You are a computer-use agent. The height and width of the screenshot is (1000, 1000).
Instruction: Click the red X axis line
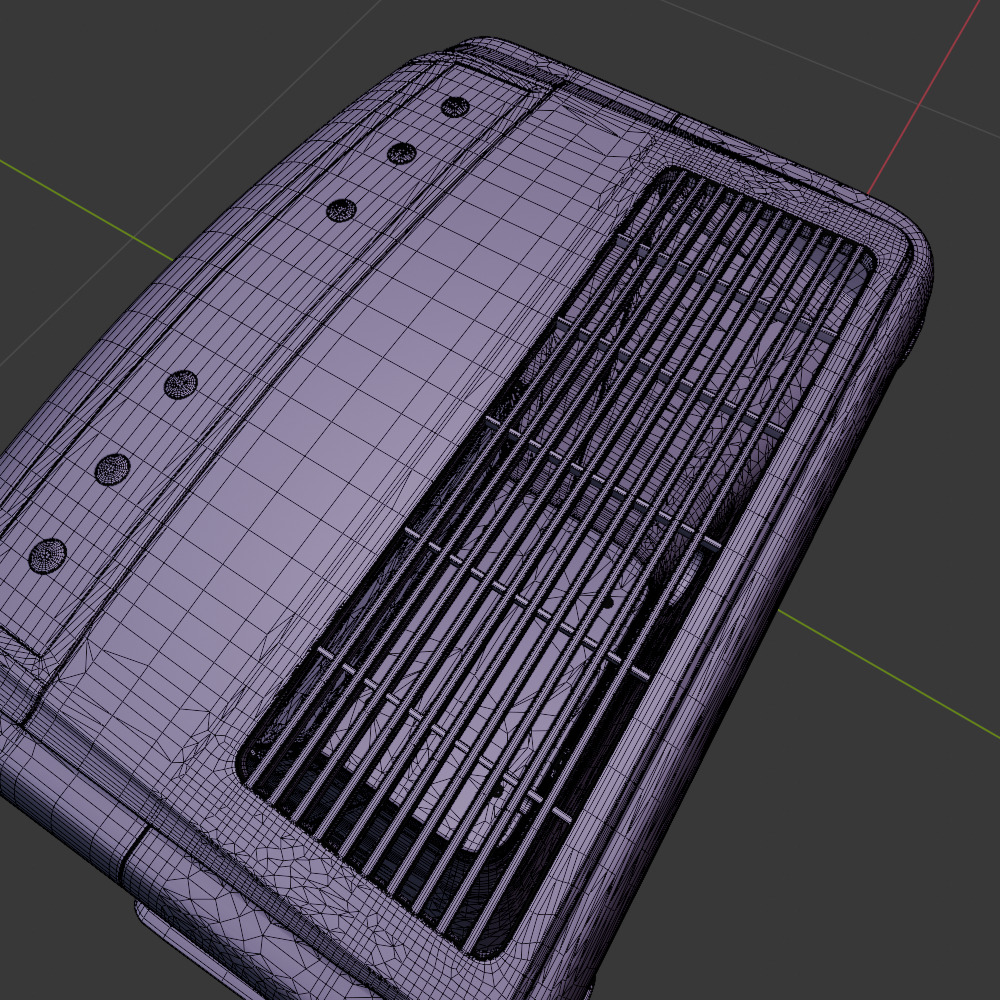point(925,96)
